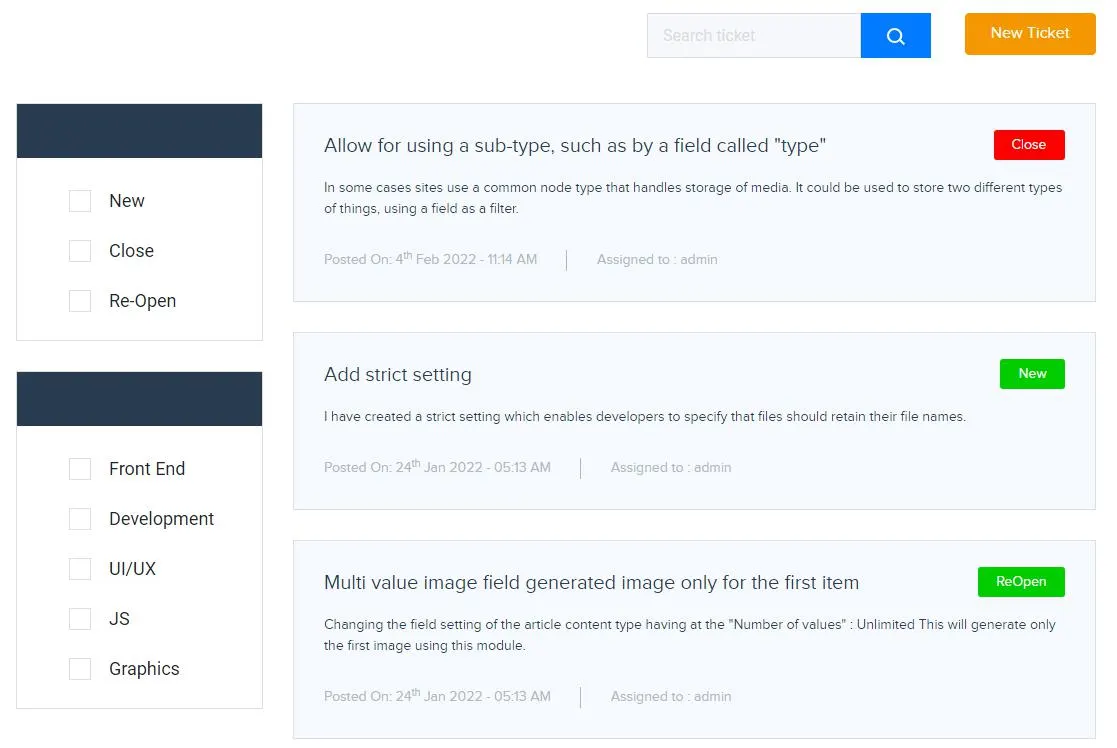Click the 'New' filter label text
1117x748 pixels.
pos(127,201)
